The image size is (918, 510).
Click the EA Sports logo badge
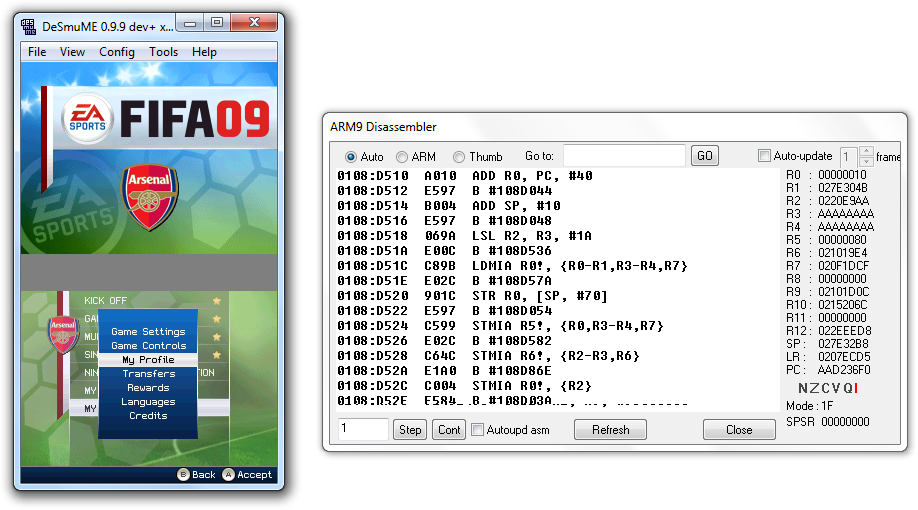tap(87, 118)
